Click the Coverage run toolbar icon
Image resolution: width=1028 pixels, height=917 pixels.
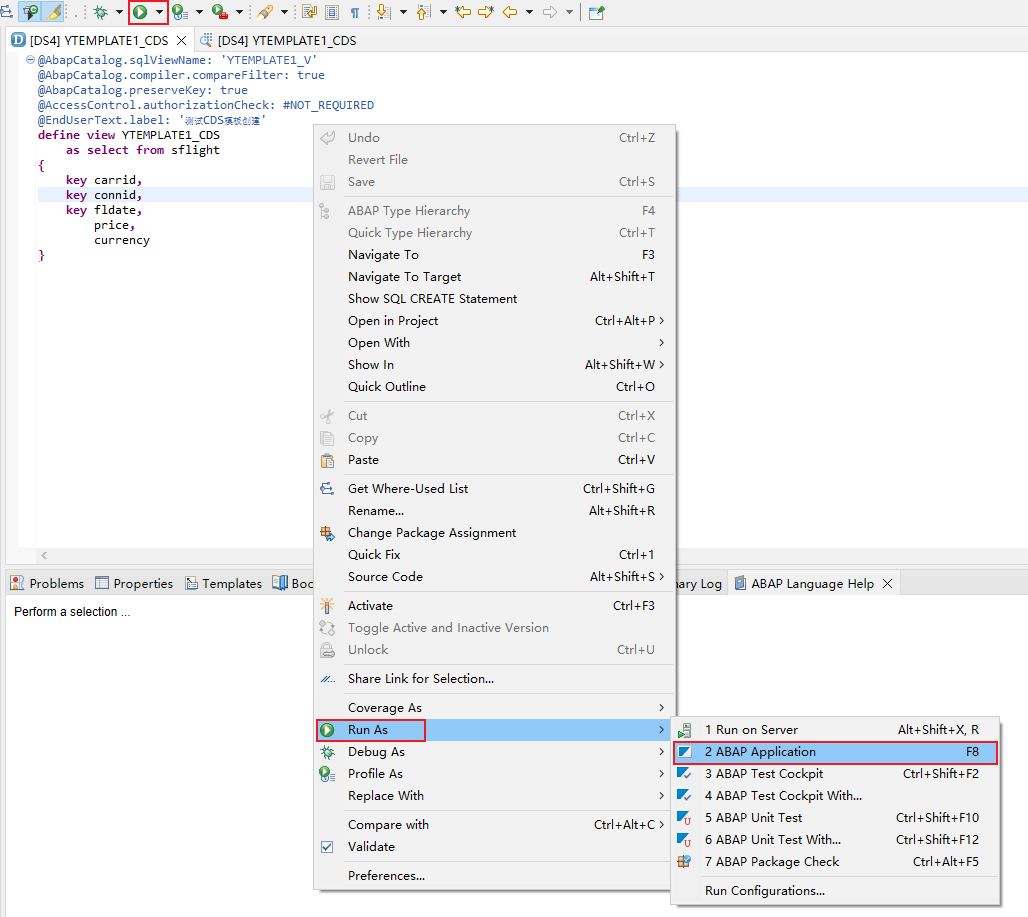pyautogui.click(x=219, y=12)
